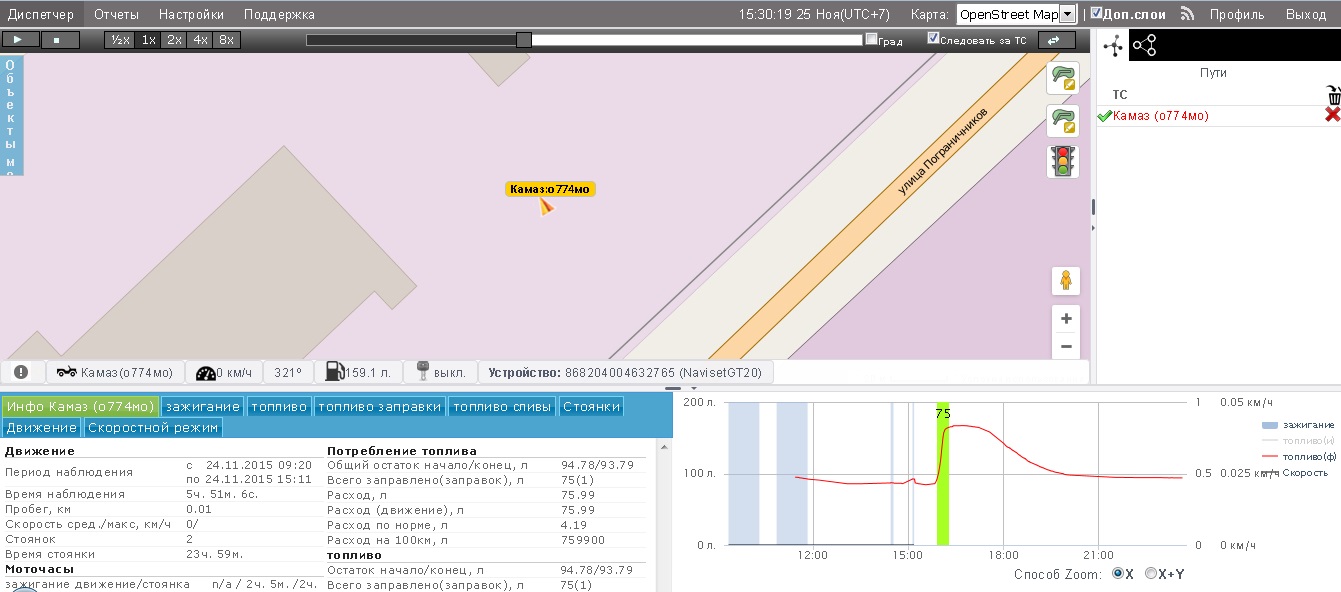Switch to the топливо заправки tab

(379, 406)
